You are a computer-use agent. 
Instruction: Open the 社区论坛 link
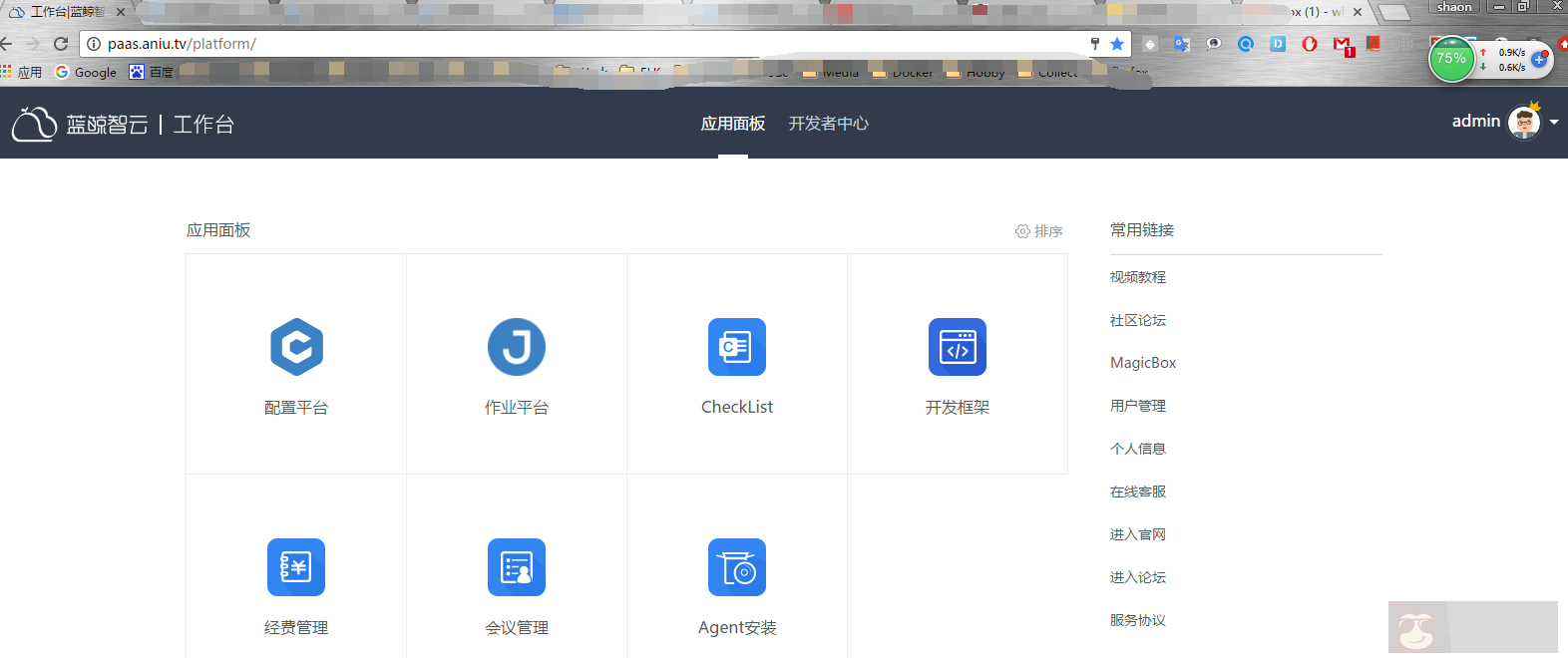1138,320
